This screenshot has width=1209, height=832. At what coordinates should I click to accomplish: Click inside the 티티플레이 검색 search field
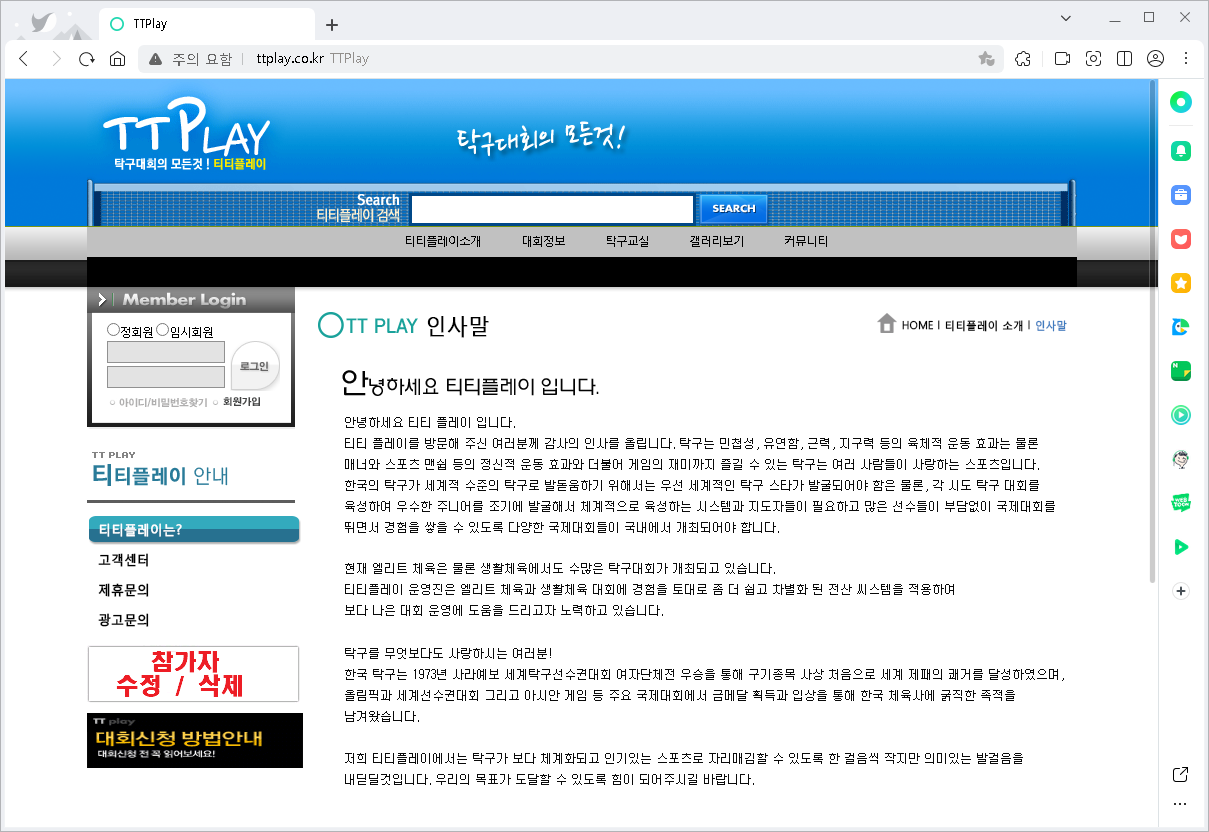click(x=552, y=208)
